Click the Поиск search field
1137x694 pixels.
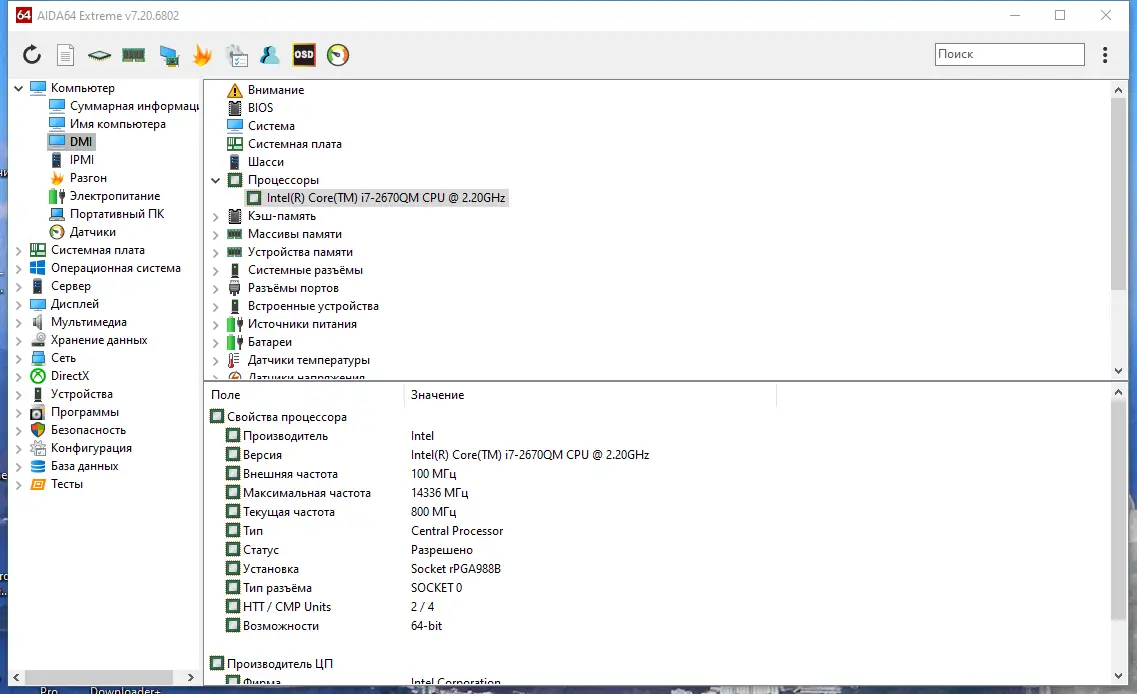pos(1009,54)
